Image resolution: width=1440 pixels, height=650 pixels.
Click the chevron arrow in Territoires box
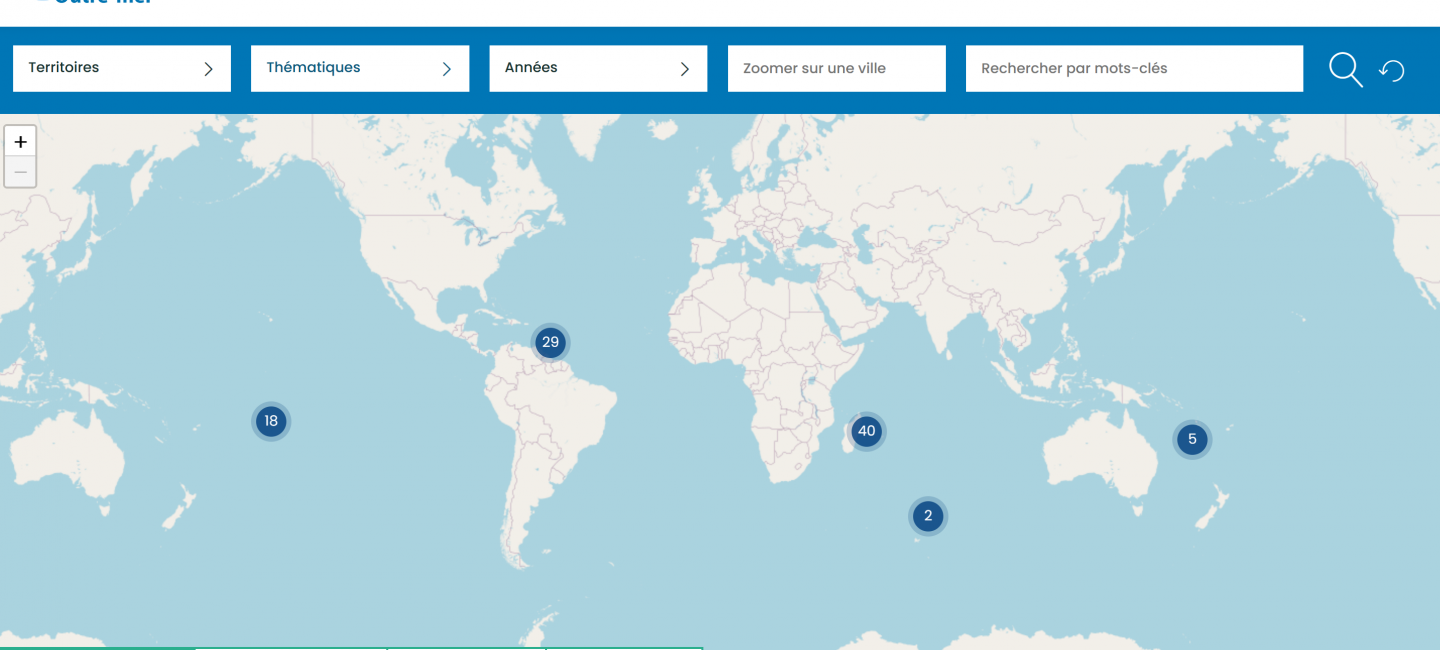click(x=209, y=69)
